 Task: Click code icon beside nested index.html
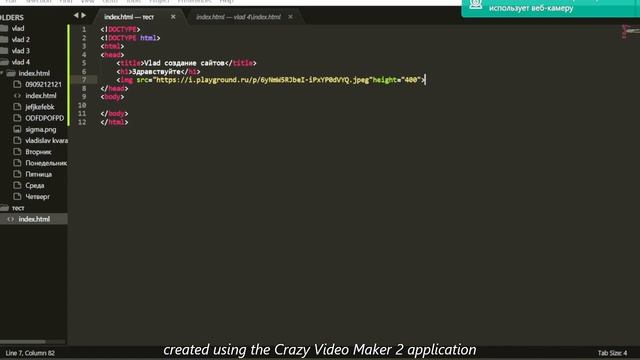[17, 96]
